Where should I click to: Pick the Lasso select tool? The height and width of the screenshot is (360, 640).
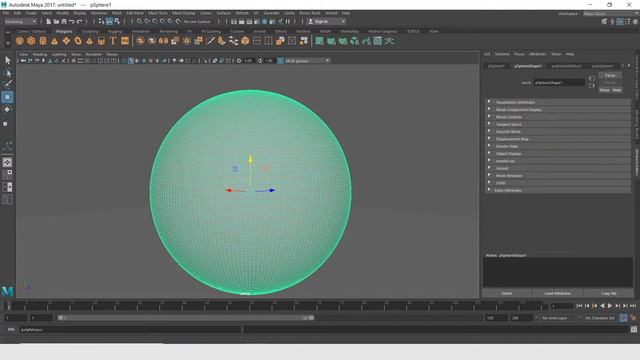point(7,73)
